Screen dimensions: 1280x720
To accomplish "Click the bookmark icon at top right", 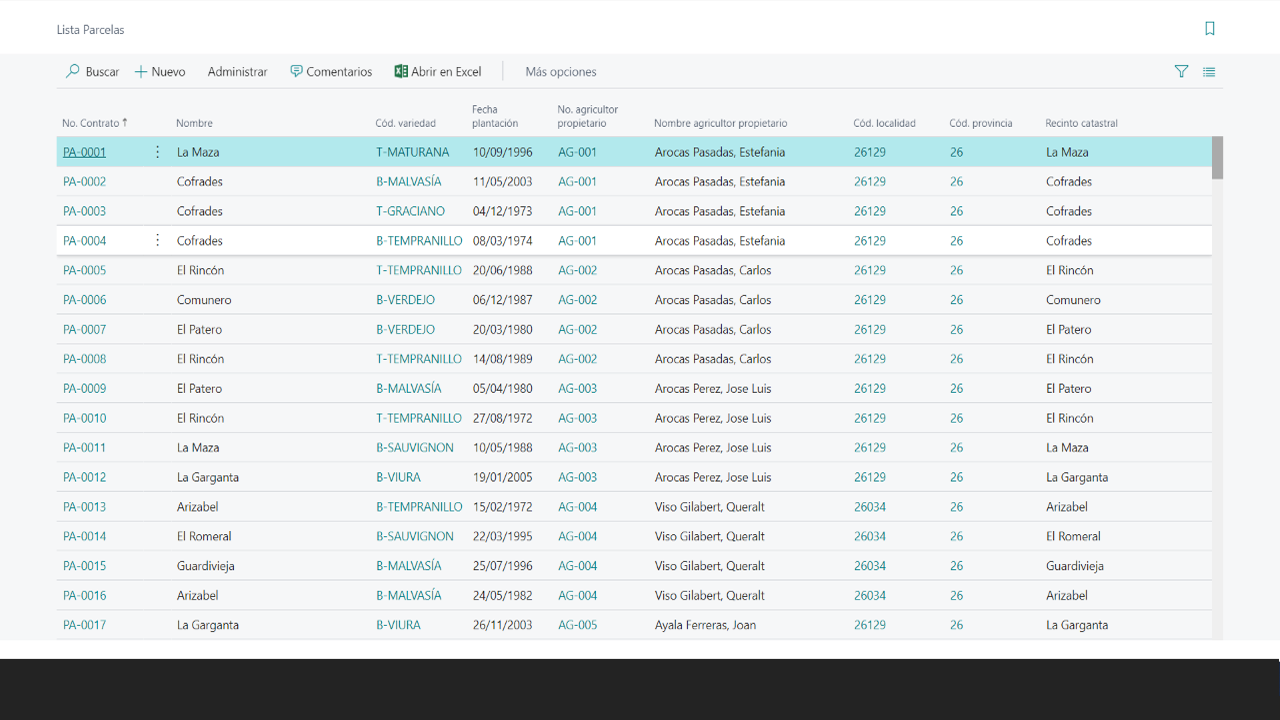I will click(x=1210, y=29).
